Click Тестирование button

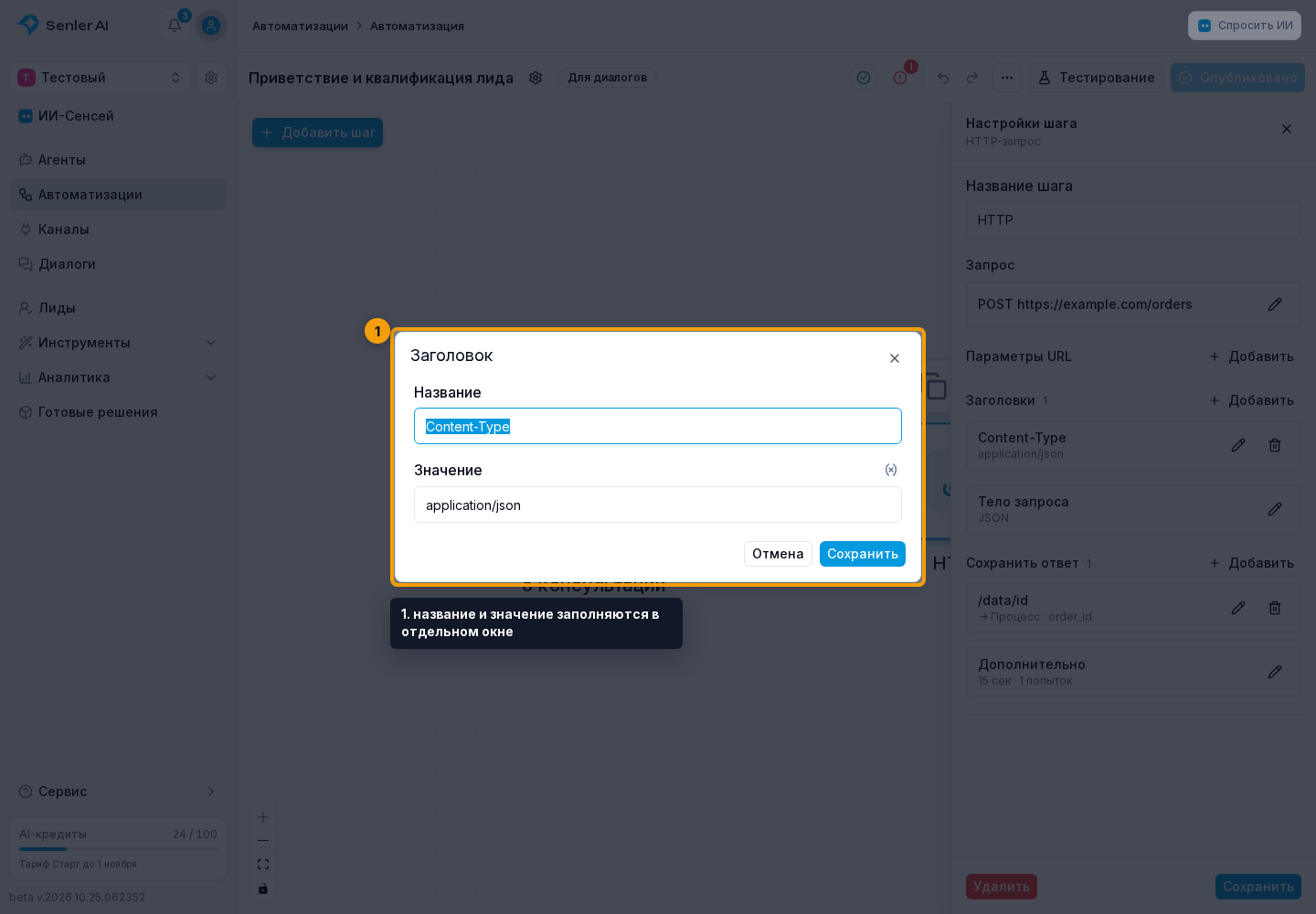[1097, 78]
